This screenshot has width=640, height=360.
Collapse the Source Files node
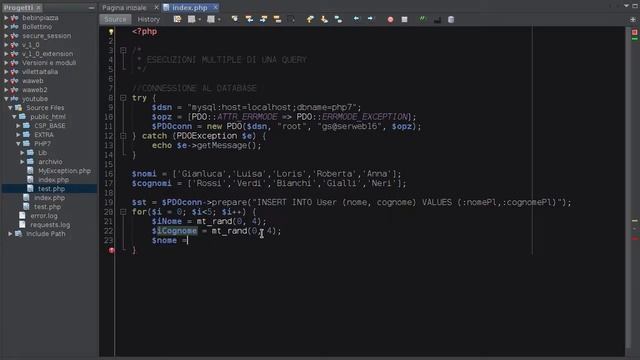pos(10,108)
